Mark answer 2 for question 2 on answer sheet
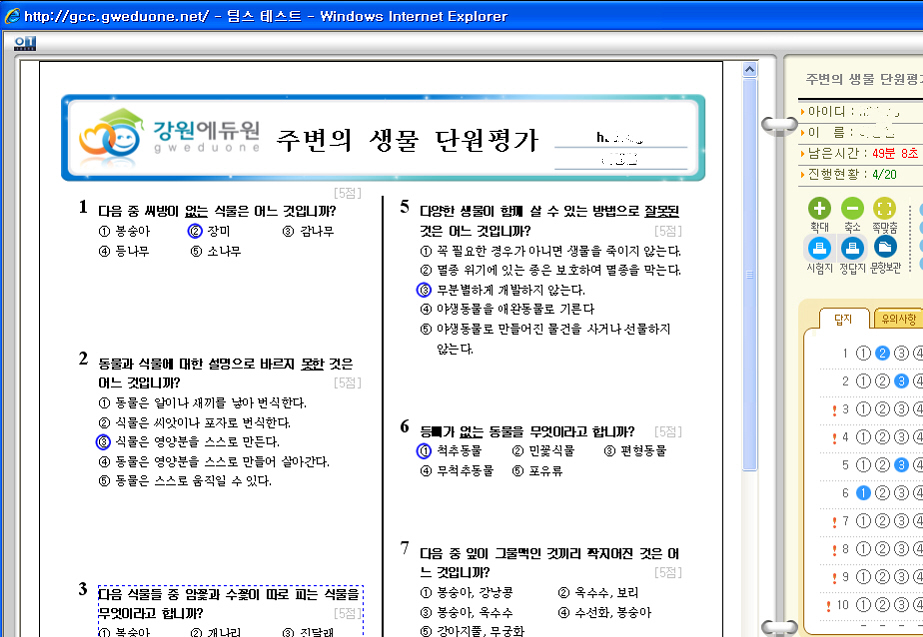 [x=882, y=381]
